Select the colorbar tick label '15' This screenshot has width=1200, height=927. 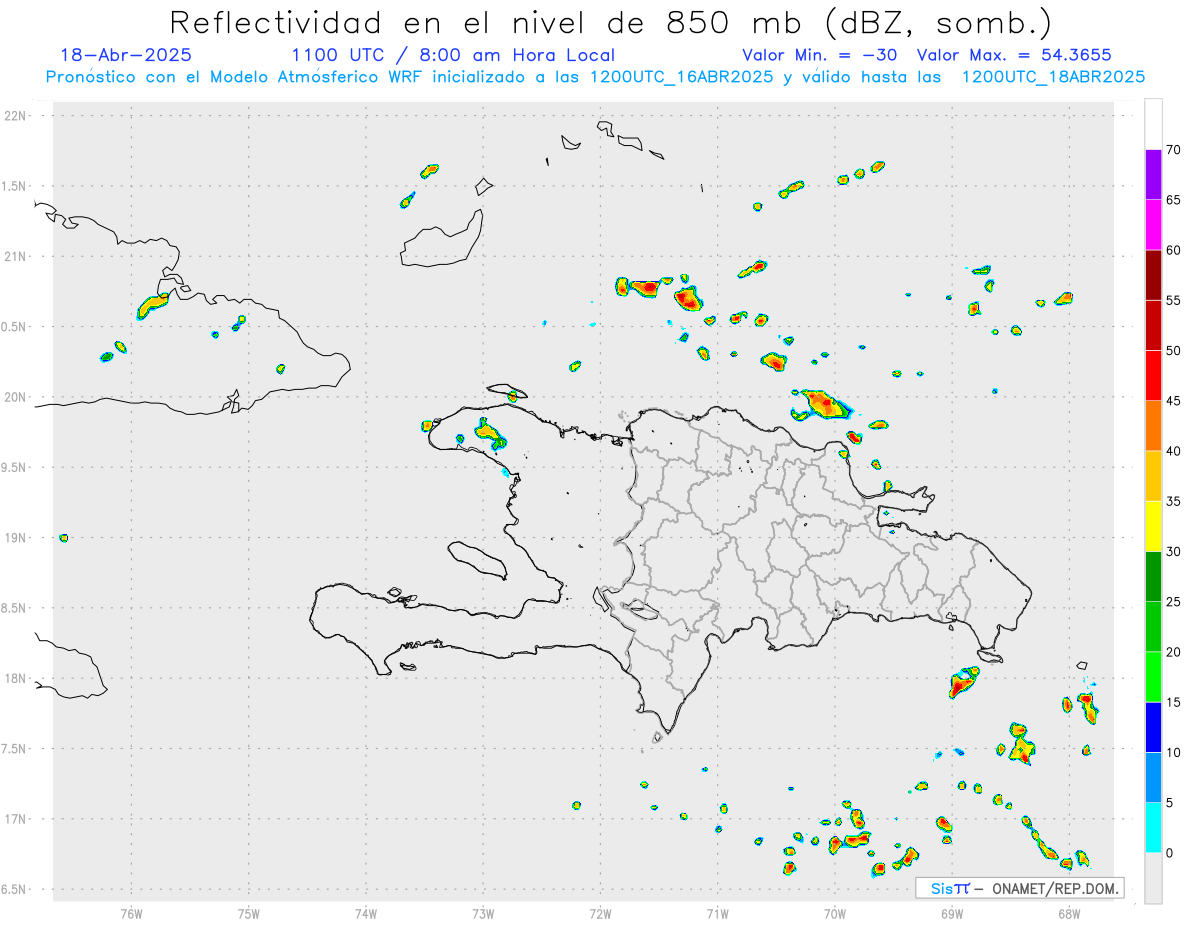pos(1174,702)
